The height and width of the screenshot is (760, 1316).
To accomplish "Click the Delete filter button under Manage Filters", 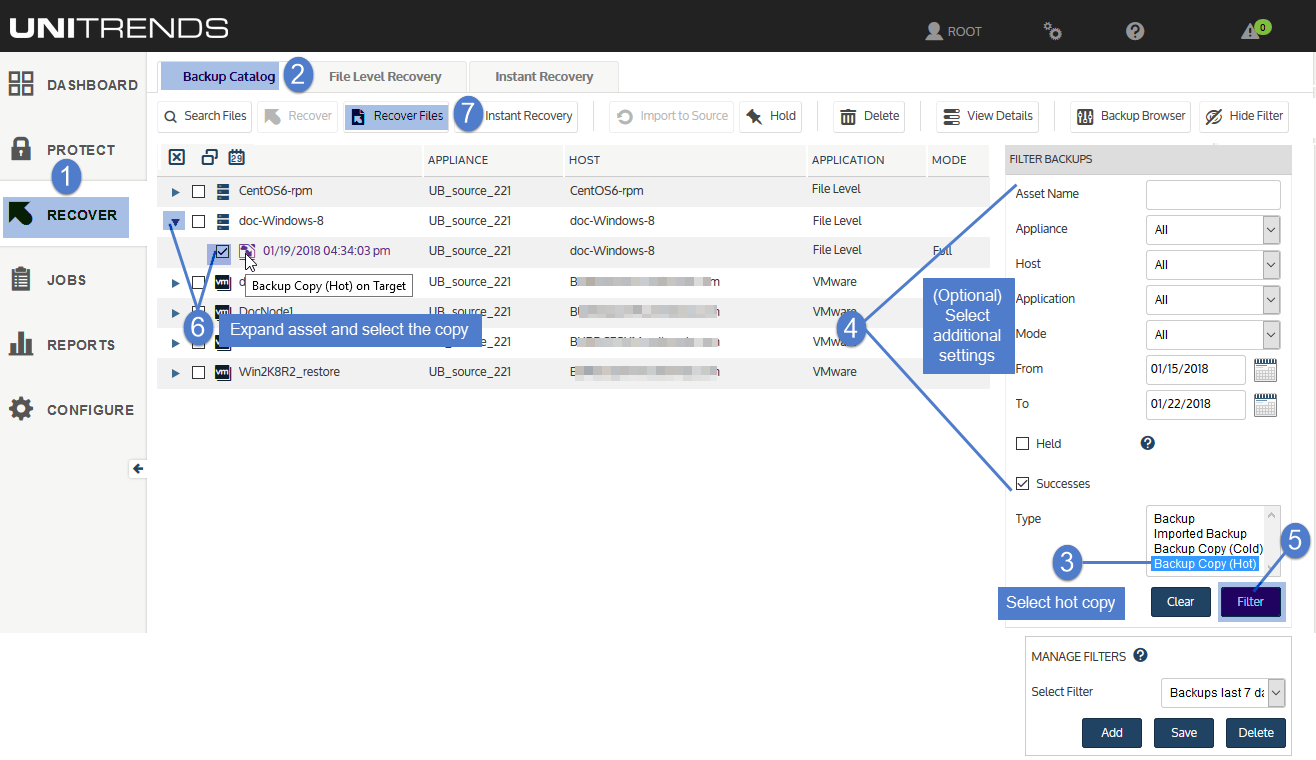I will pyautogui.click(x=1256, y=733).
